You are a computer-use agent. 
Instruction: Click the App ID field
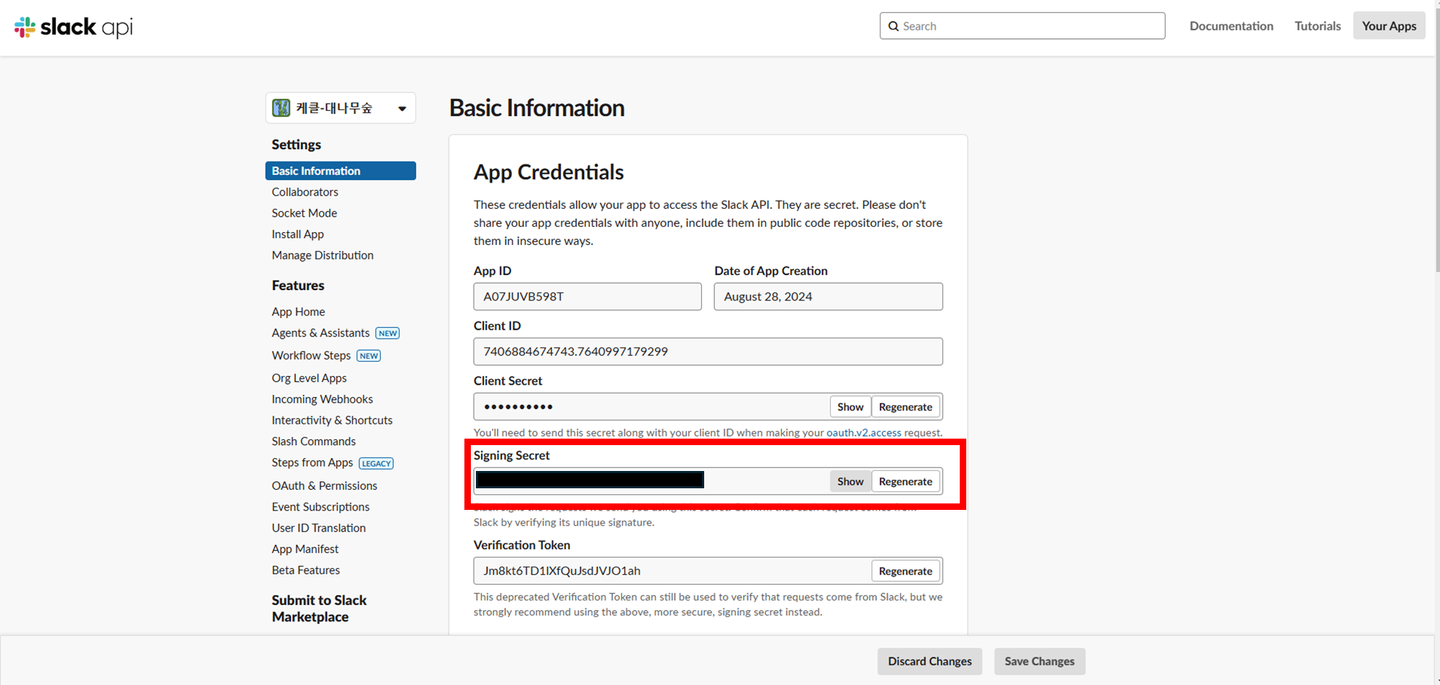click(x=588, y=297)
